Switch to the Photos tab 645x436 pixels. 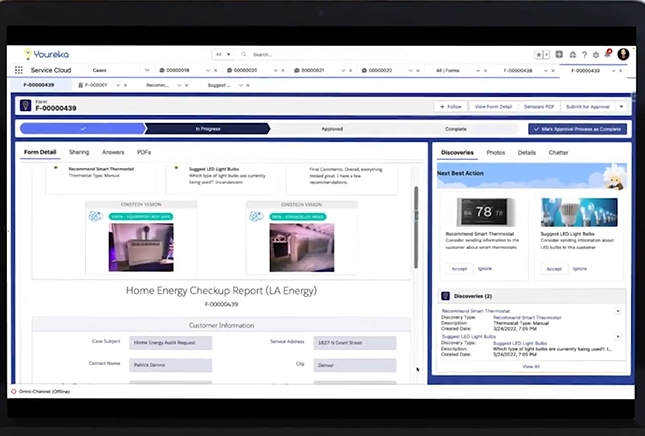(496, 153)
